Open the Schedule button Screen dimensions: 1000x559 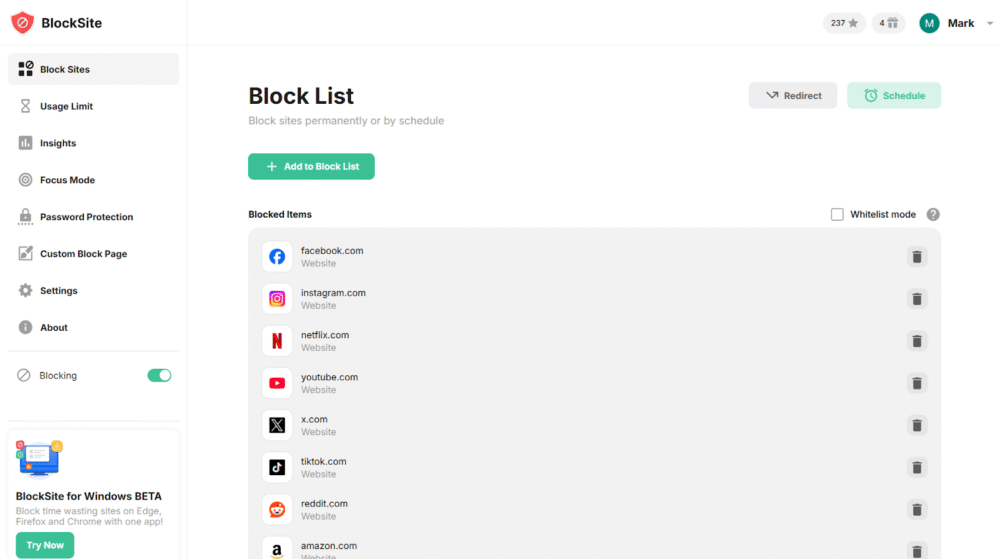click(x=894, y=96)
